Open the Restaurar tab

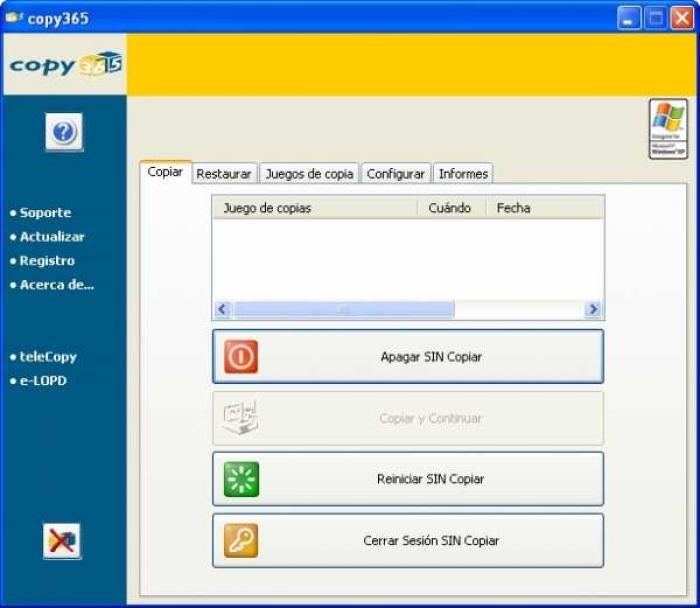pos(224,174)
